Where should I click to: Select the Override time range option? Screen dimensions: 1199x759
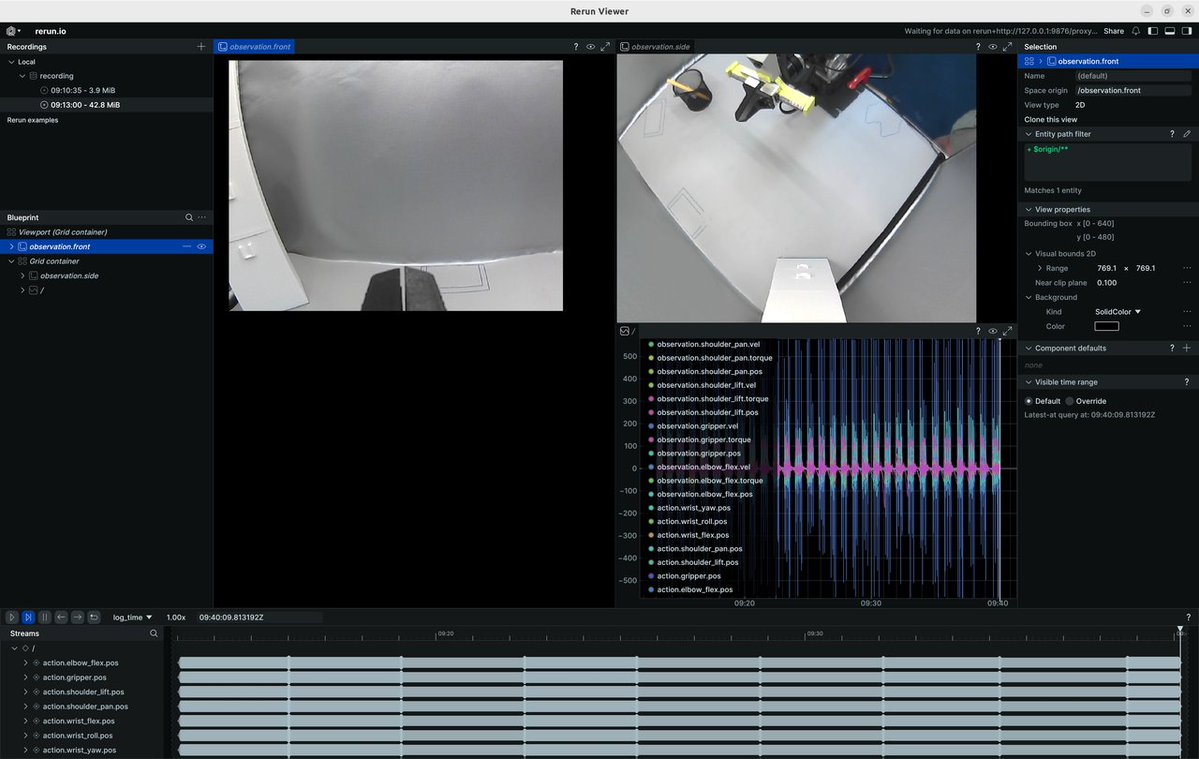(1086, 401)
